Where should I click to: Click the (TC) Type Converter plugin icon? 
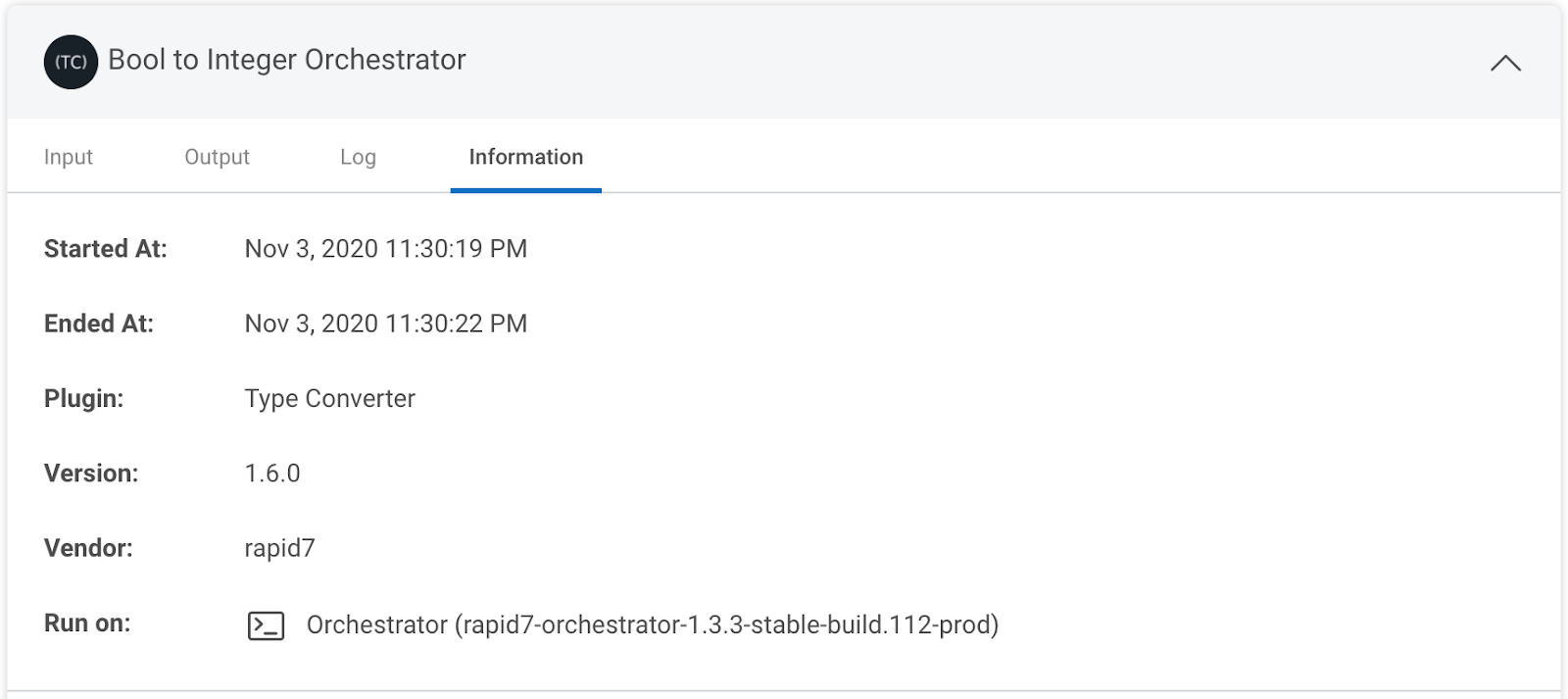click(x=71, y=62)
